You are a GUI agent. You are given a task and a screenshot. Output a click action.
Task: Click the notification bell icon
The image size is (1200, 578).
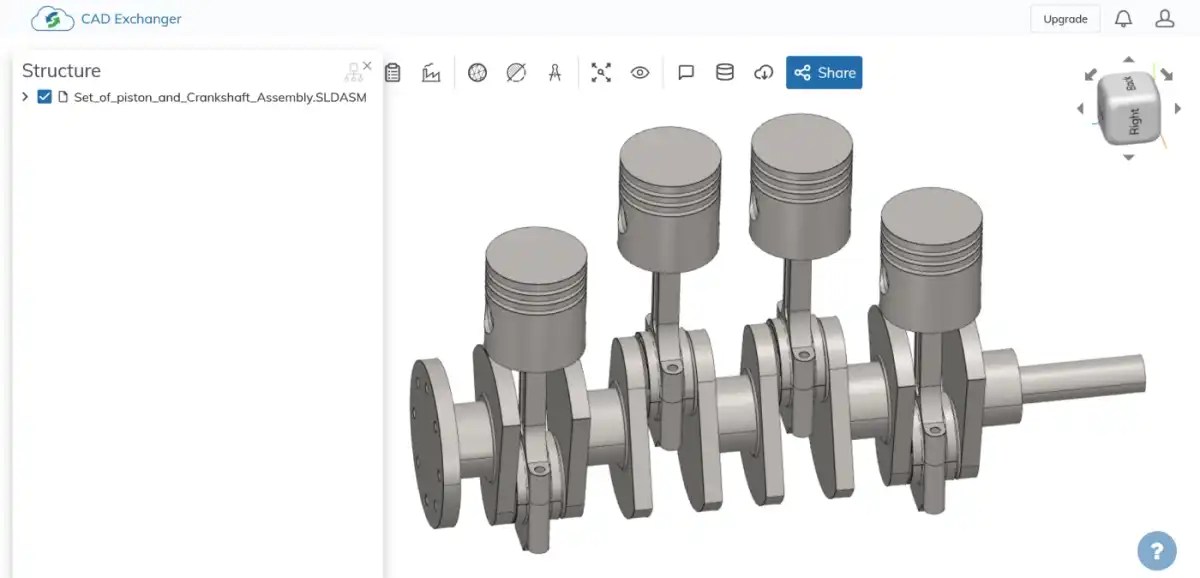point(1123,17)
